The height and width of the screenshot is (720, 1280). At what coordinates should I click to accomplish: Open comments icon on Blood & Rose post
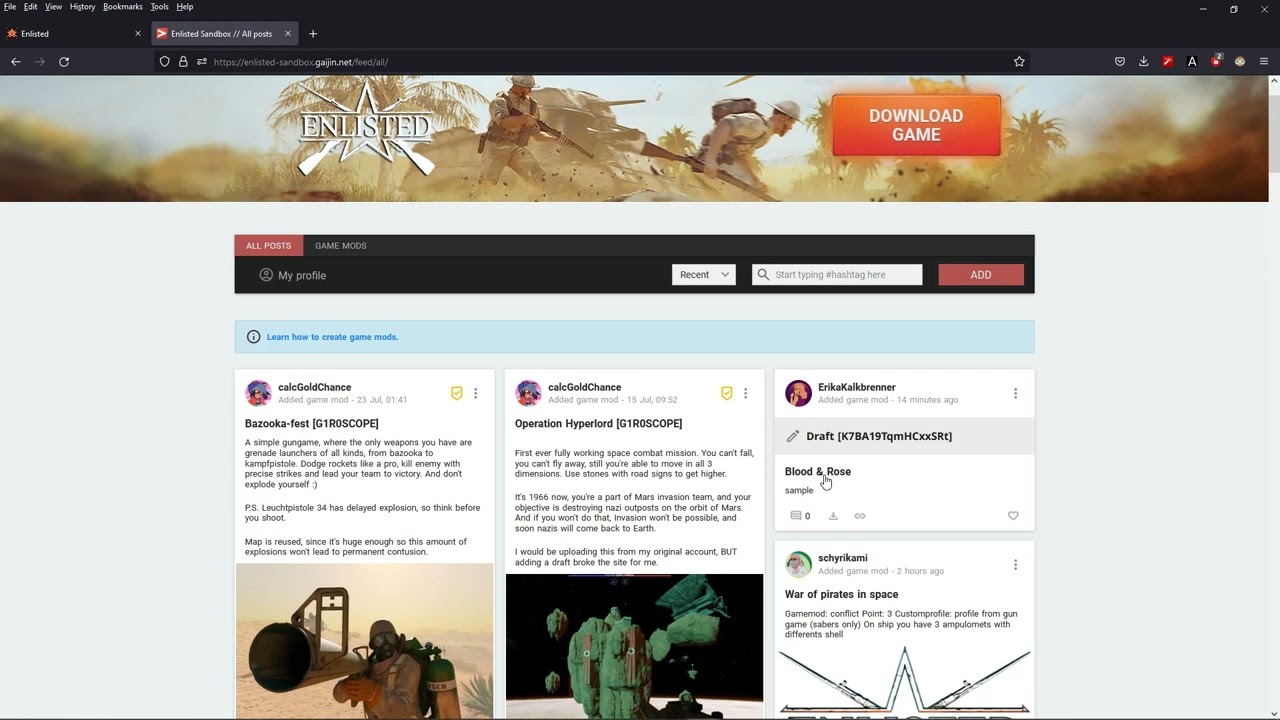797,516
